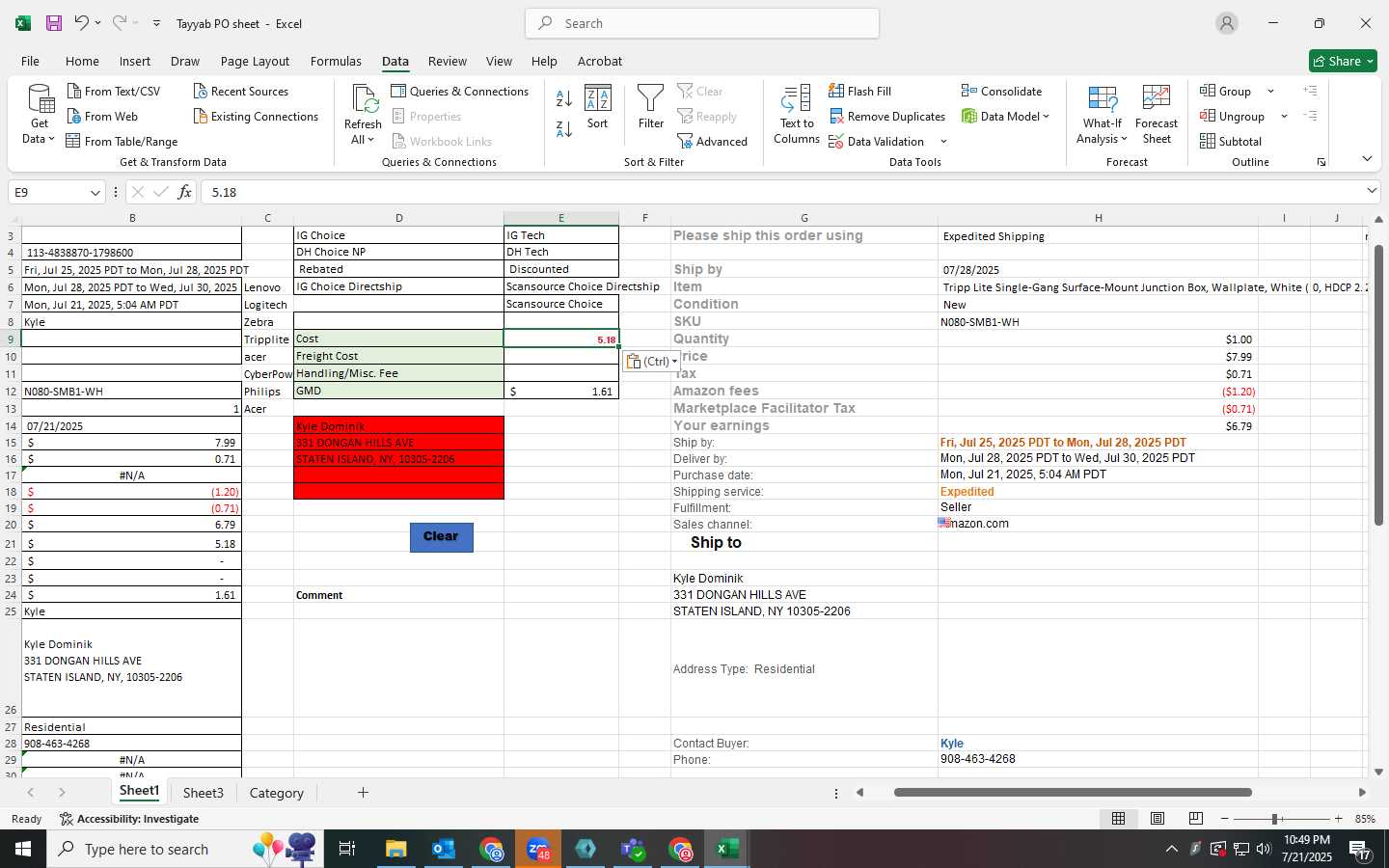The image size is (1389, 868).
Task: Expand the formula bar
Action: click(x=1372, y=191)
